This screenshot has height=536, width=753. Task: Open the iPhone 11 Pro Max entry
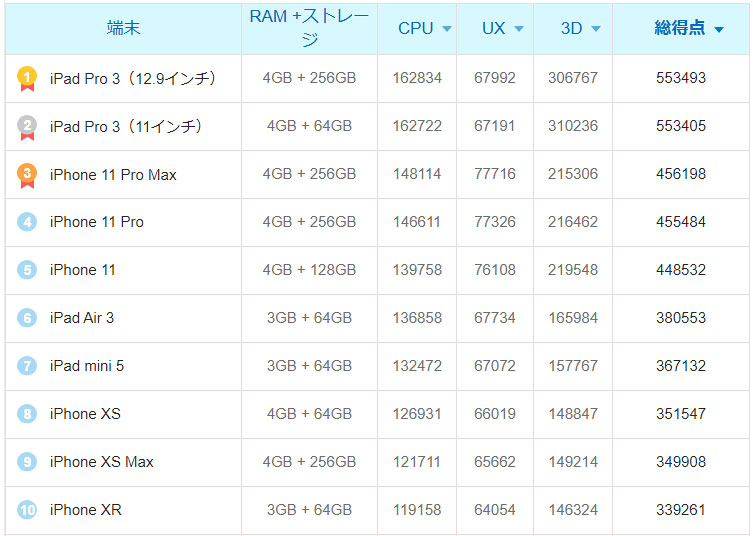pos(113,174)
